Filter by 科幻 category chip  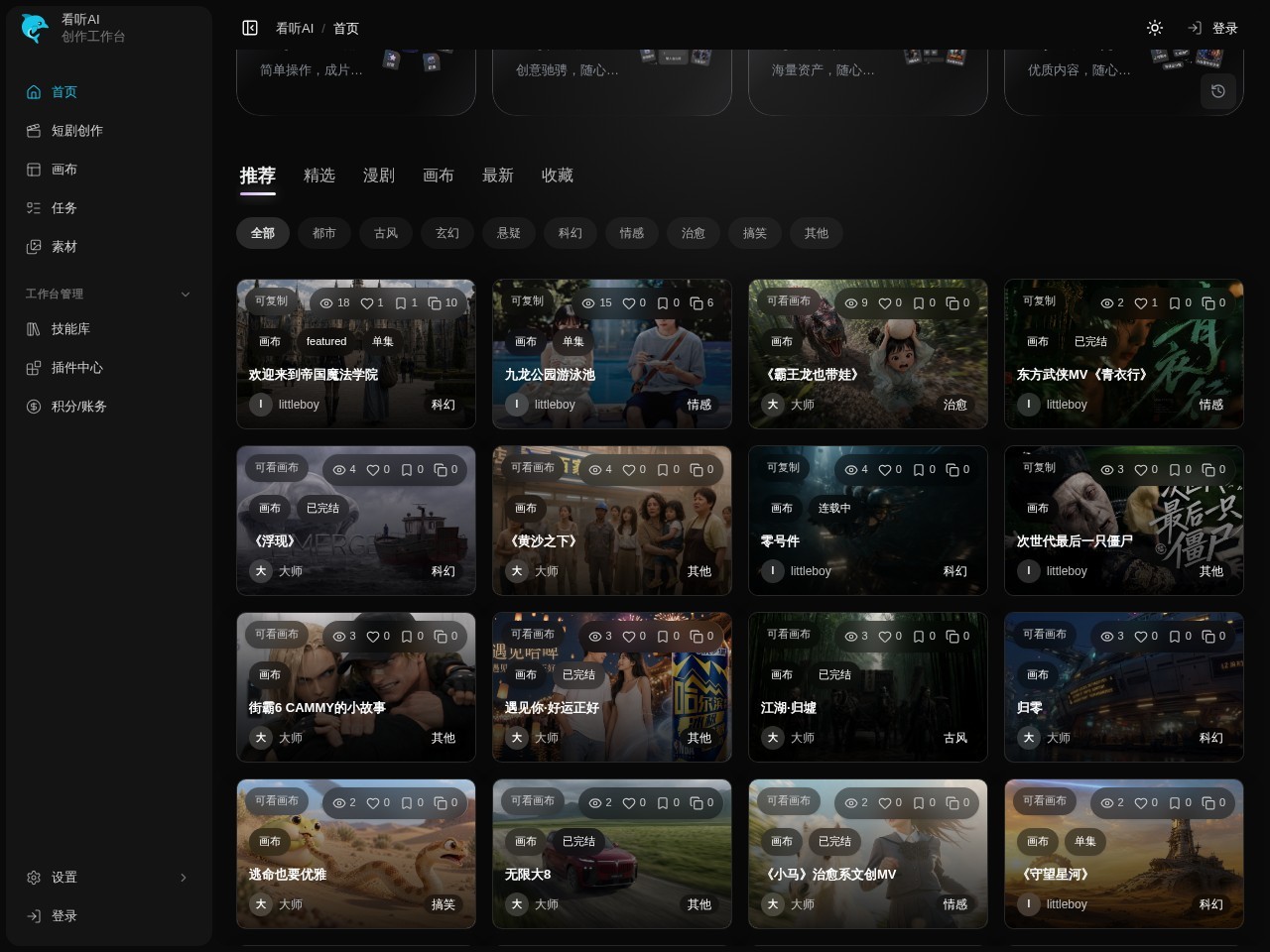pos(571,233)
